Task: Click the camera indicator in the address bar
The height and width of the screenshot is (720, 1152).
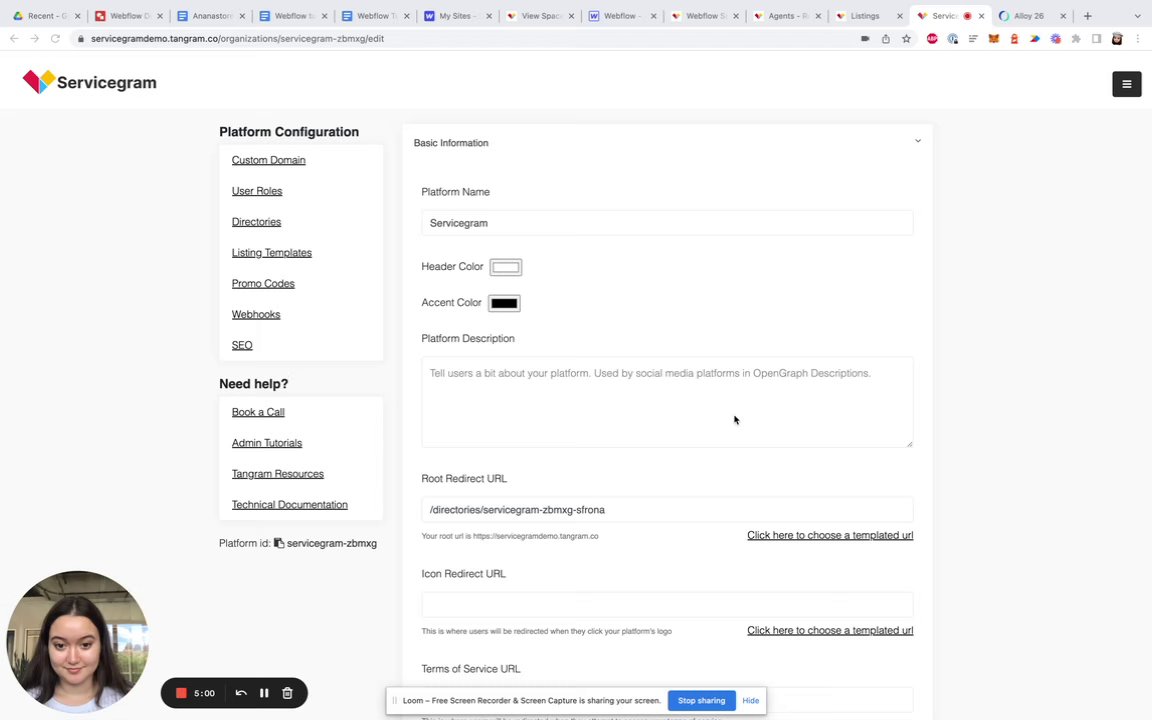Action: 865,39
